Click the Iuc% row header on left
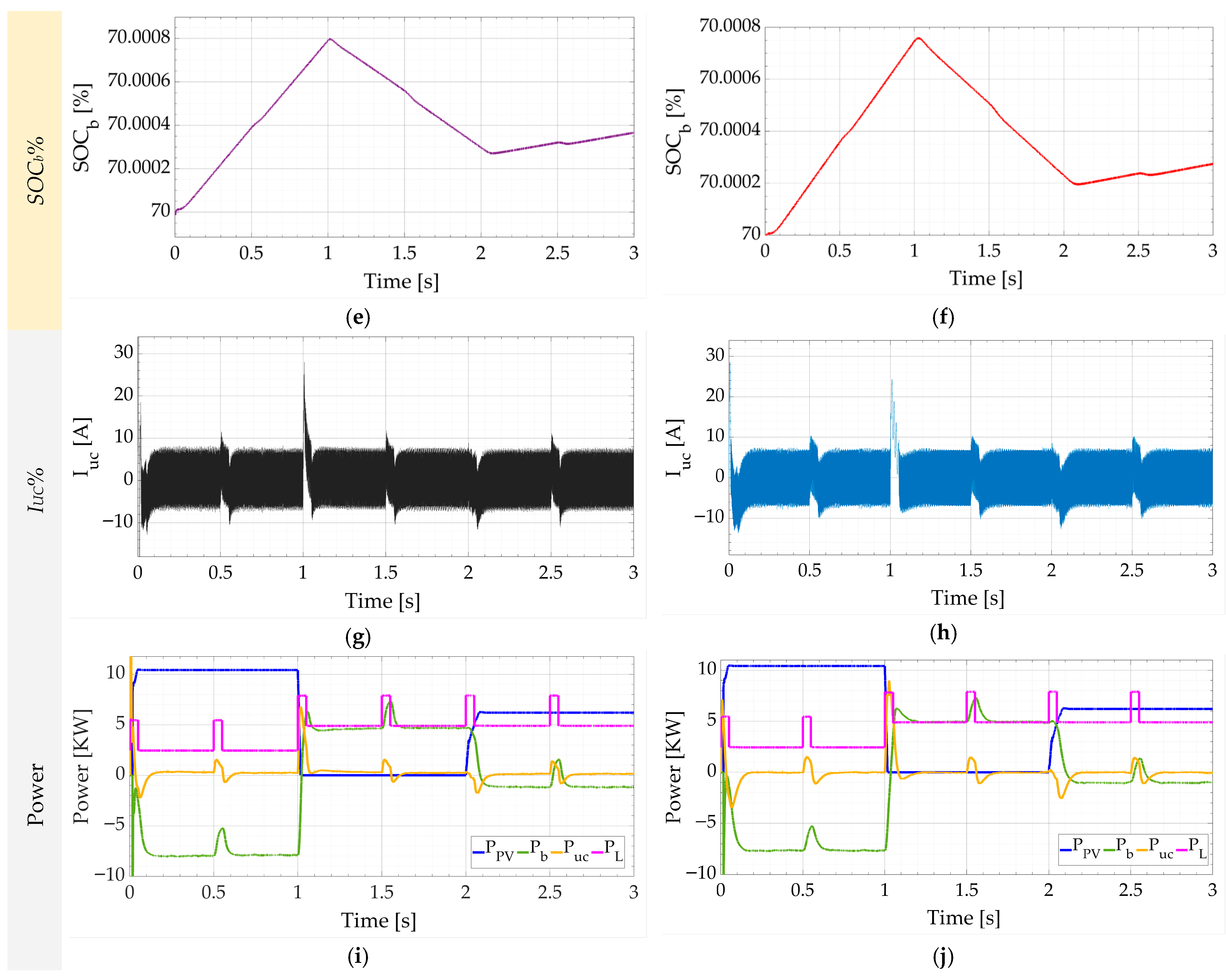Image resolution: width=1226 pixels, height=980 pixels. 35,490
